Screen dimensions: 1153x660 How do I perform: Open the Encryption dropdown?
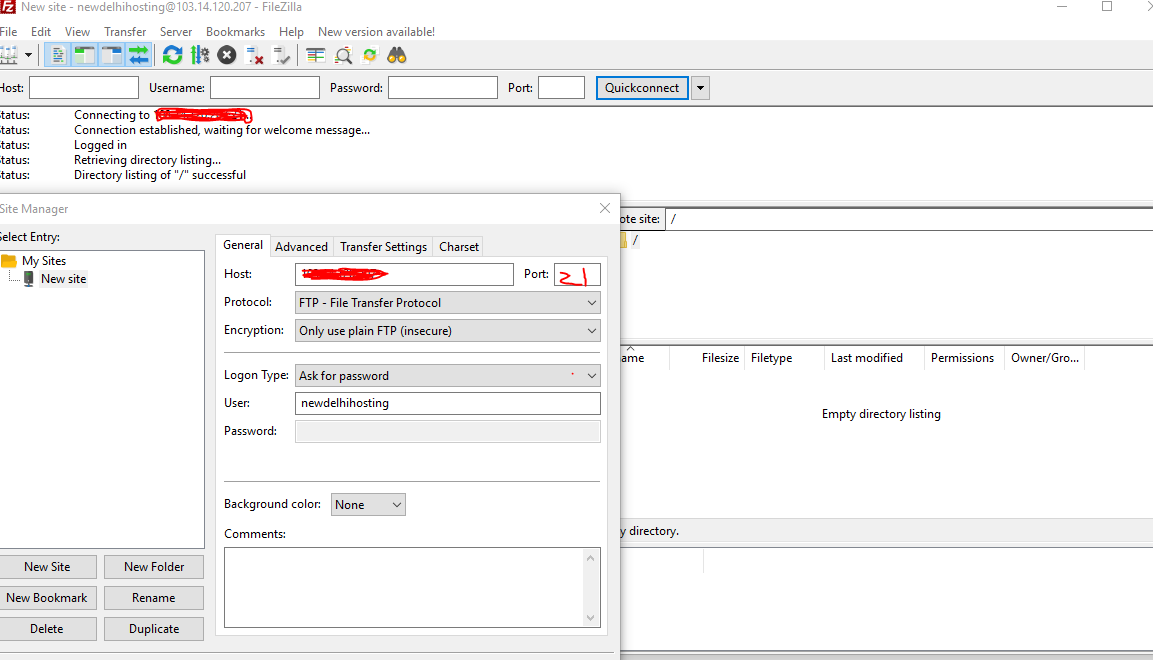591,330
